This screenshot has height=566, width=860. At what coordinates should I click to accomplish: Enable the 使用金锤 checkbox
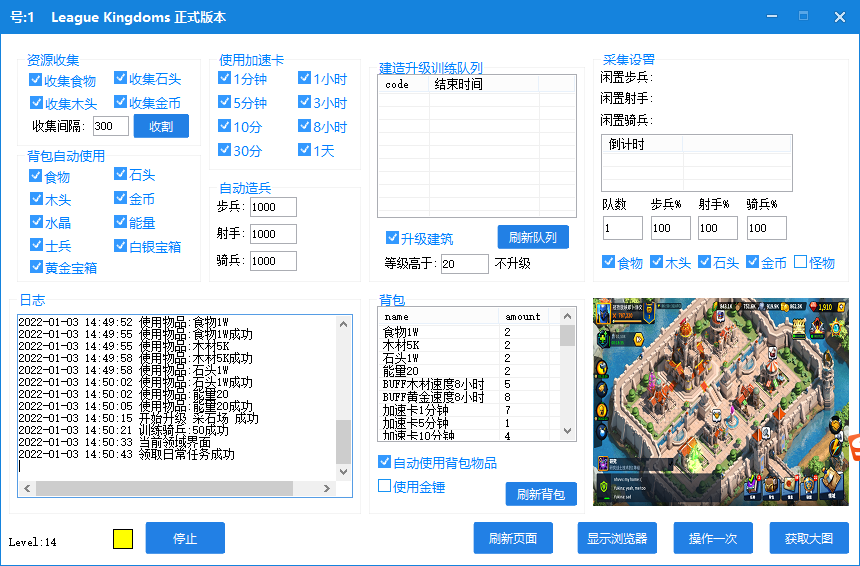tap(385, 487)
